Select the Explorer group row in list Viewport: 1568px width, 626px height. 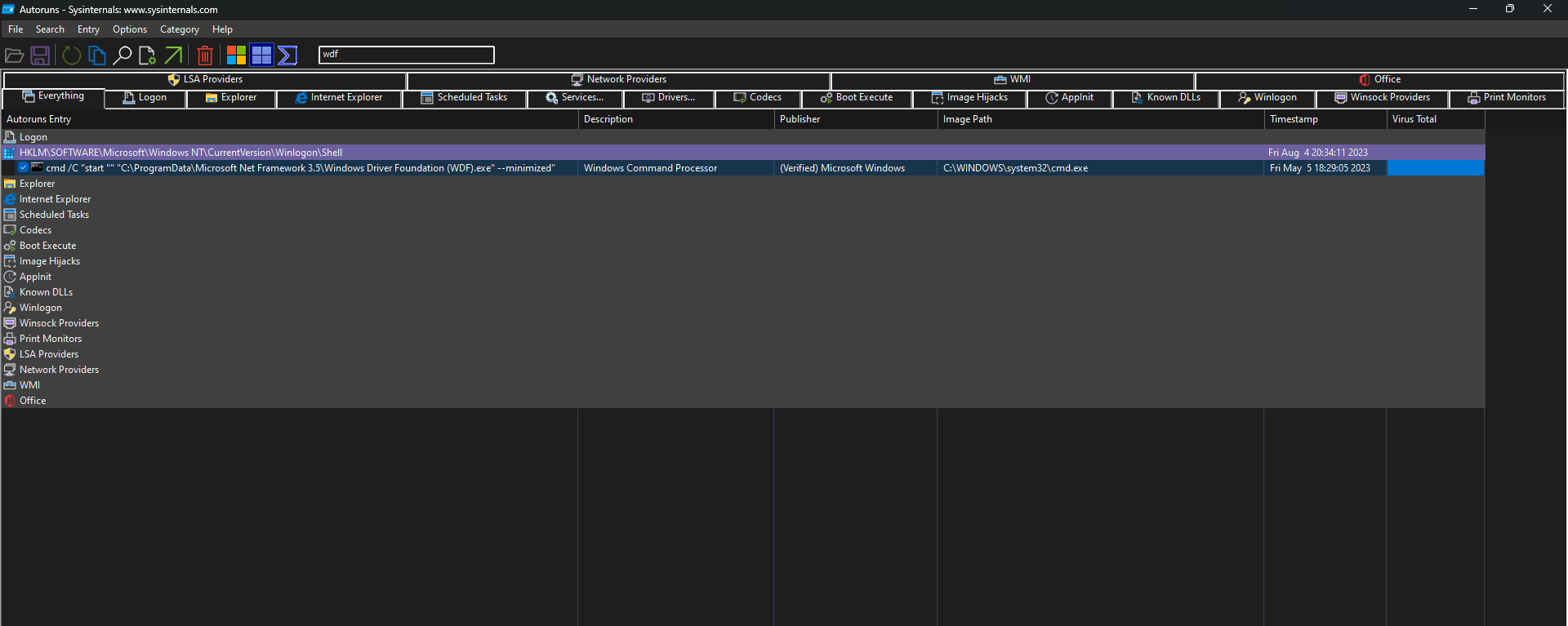click(x=743, y=184)
